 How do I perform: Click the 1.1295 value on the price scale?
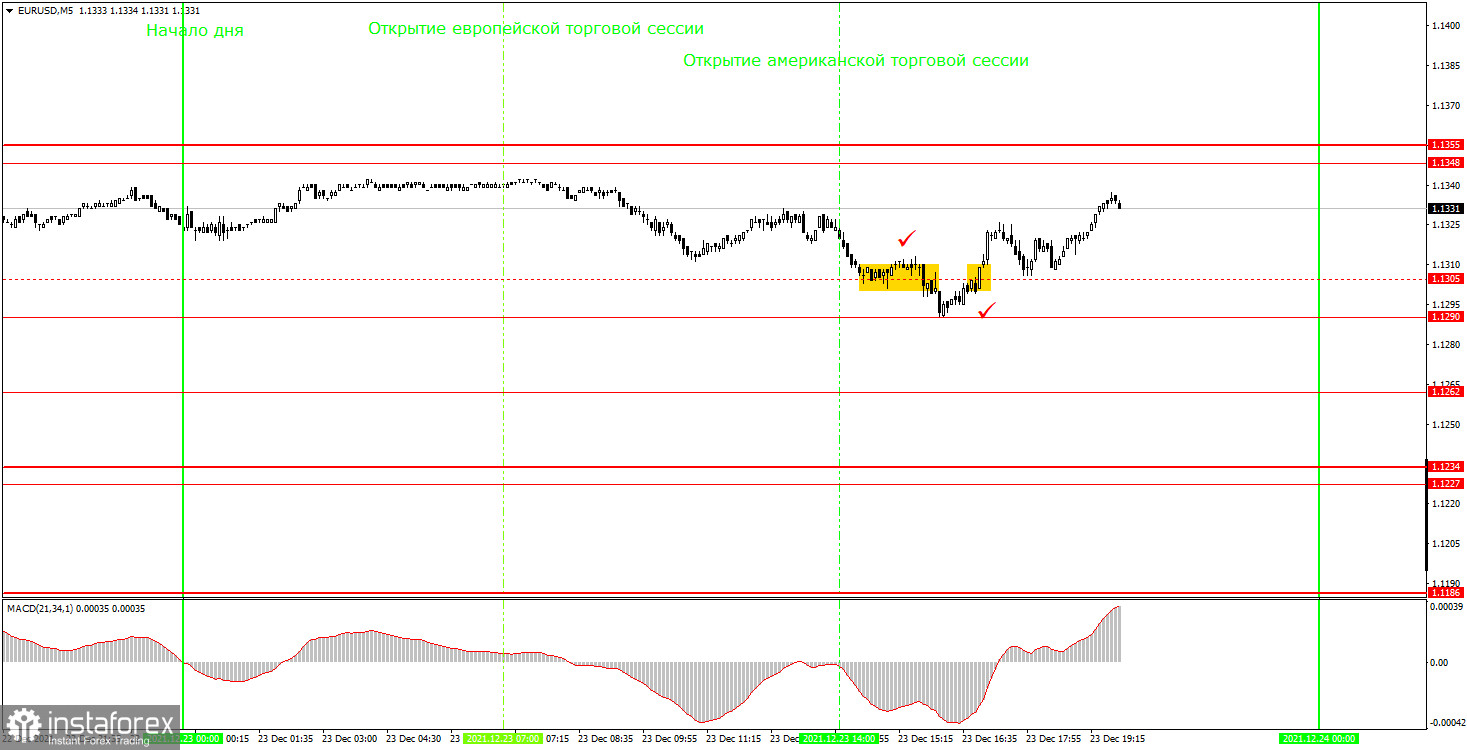[1446, 305]
